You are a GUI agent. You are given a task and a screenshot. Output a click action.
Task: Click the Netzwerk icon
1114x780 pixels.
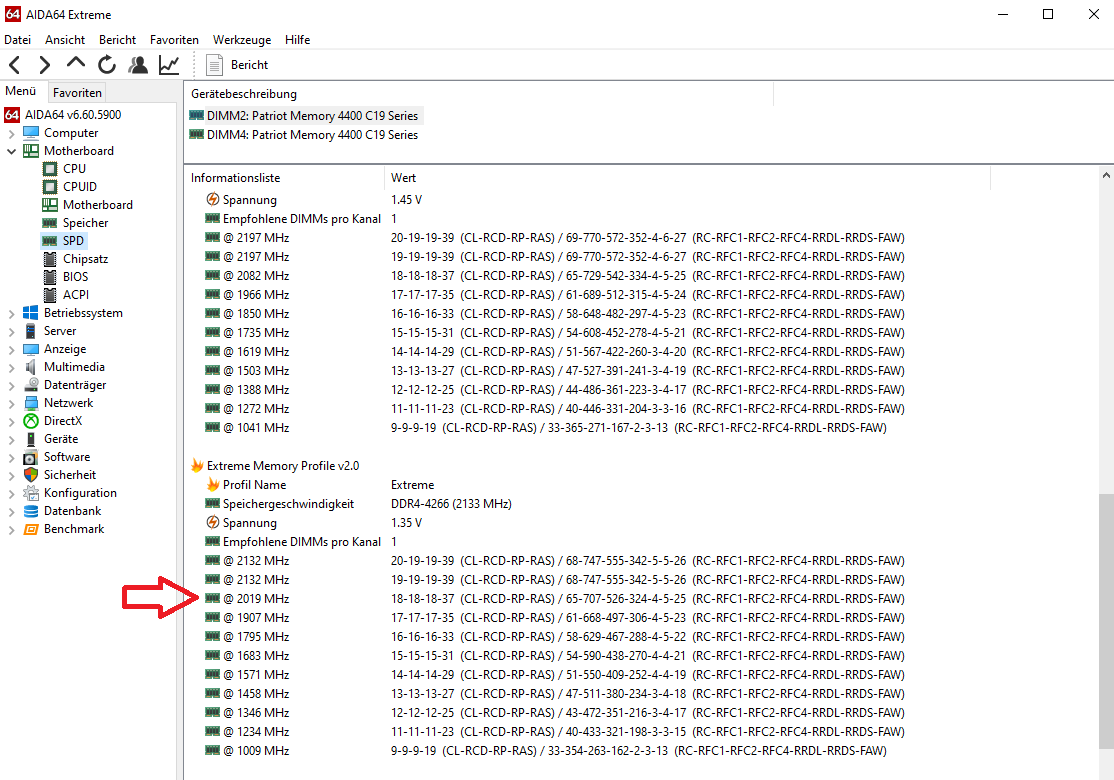tap(31, 403)
